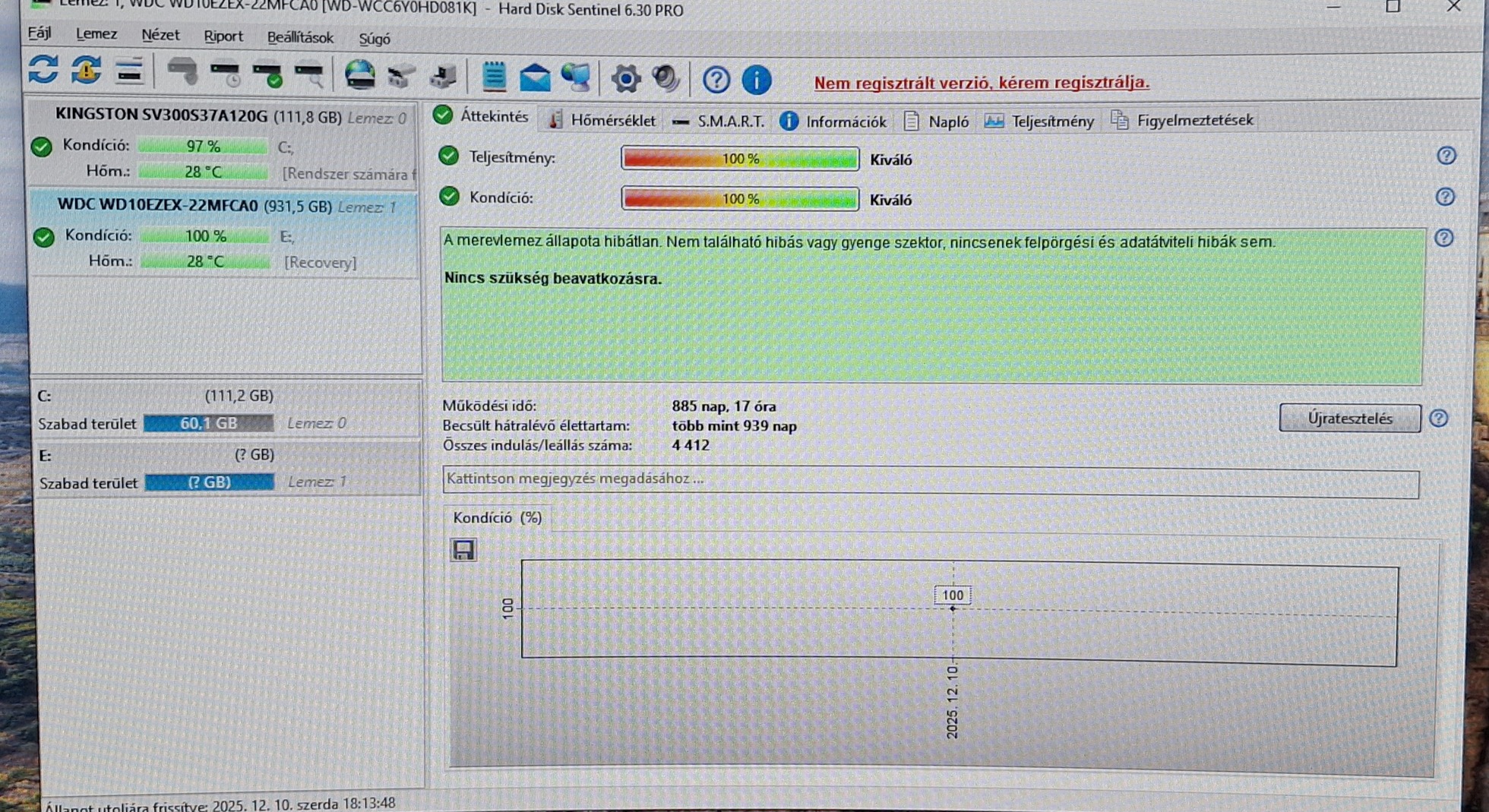Viewport: 1489px width, 812px height.
Task: Switch to the Figyelmeztetések tab
Action: tap(1182, 120)
